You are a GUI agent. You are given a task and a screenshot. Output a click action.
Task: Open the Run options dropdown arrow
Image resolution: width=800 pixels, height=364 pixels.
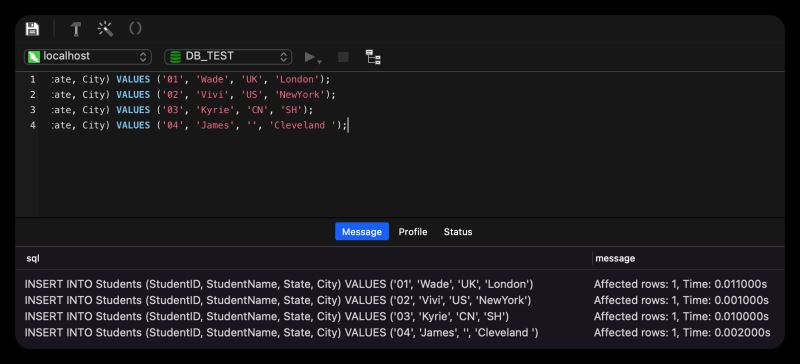(320, 62)
